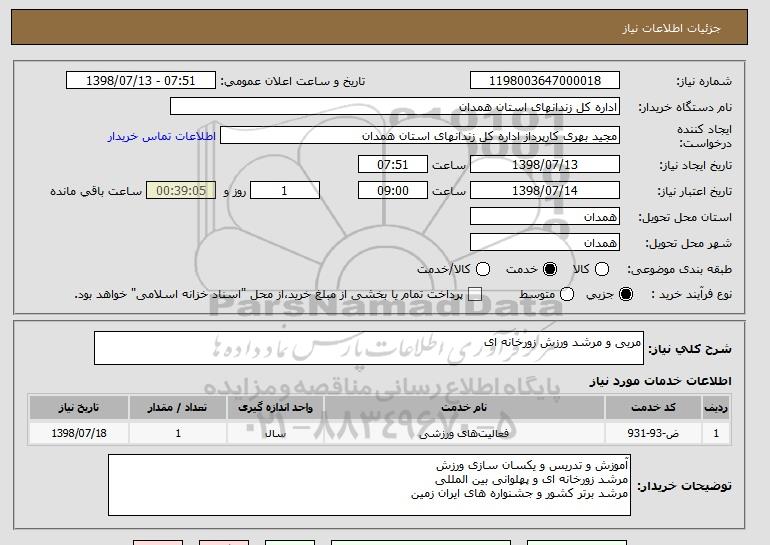This screenshot has width=770, height=545.
Task: Select the فعالیت‌های ورزشی service name cell
Action: pos(464,434)
